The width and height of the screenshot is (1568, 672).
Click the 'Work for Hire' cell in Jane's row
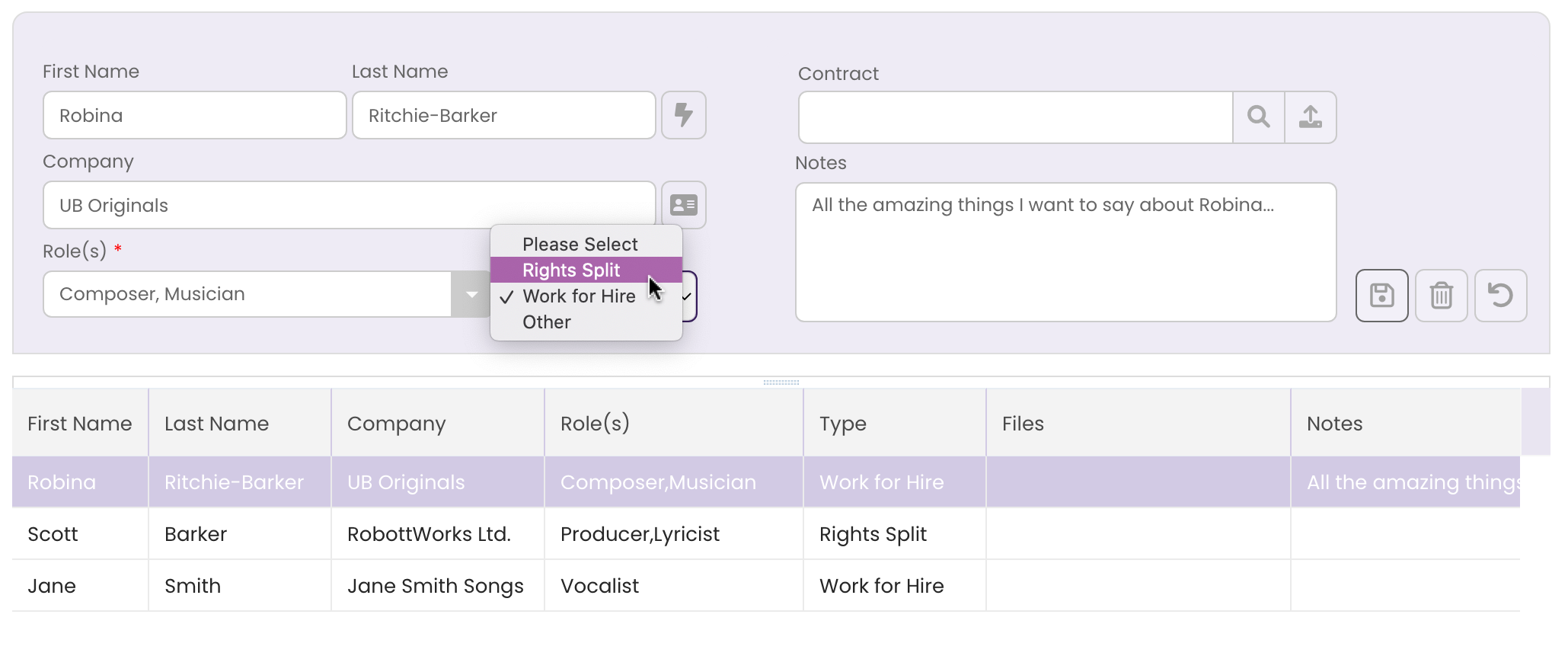pos(895,586)
